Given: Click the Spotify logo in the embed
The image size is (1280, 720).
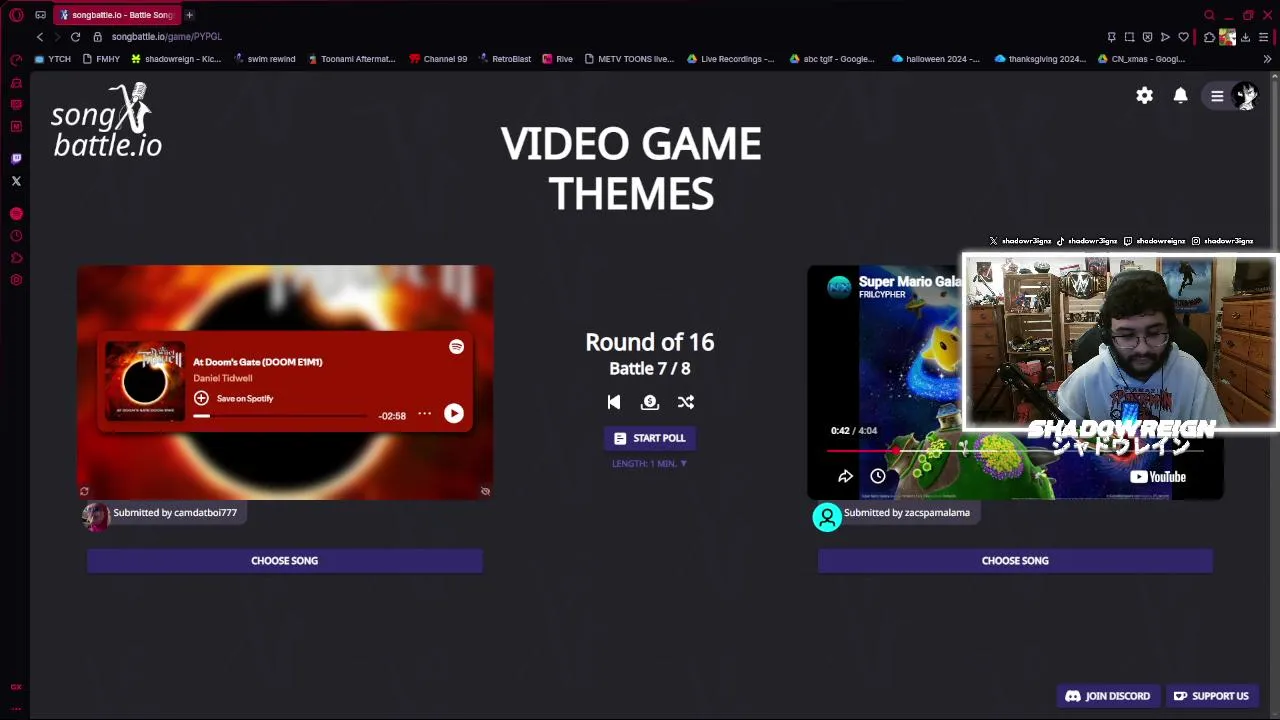Looking at the screenshot, I should click(x=456, y=346).
